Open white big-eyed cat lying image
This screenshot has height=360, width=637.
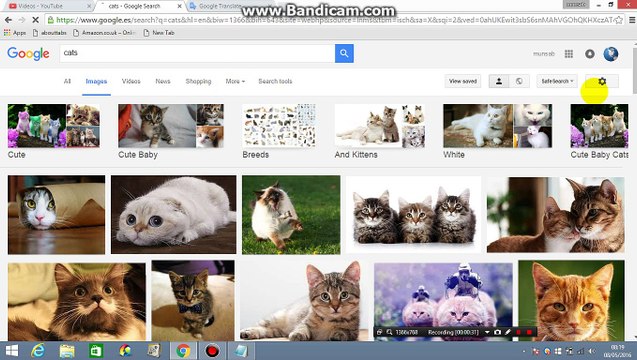tap(173, 215)
